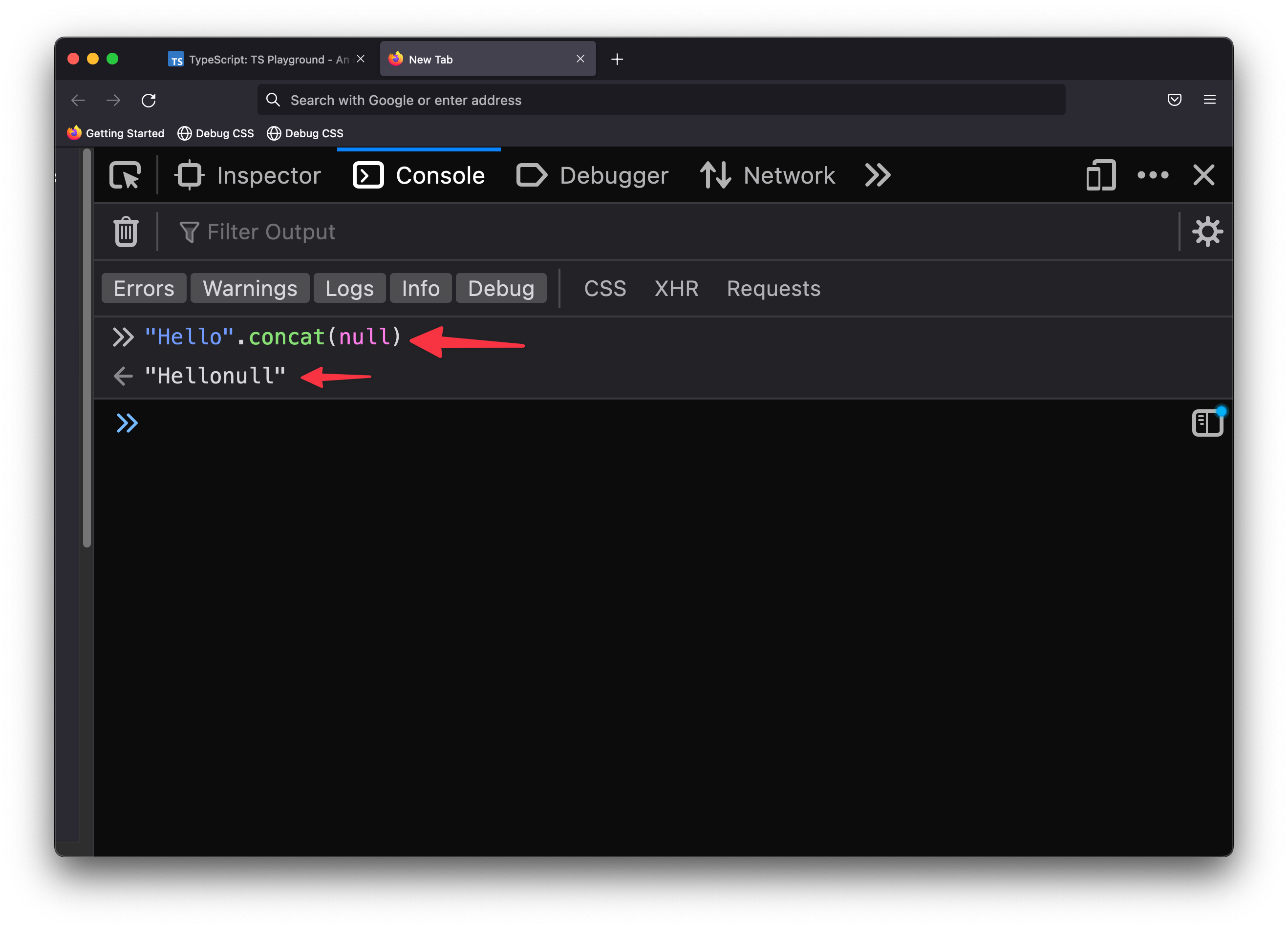Open the Firefox application menu
Image resolution: width=1288 pixels, height=929 pixels.
pyautogui.click(x=1209, y=100)
